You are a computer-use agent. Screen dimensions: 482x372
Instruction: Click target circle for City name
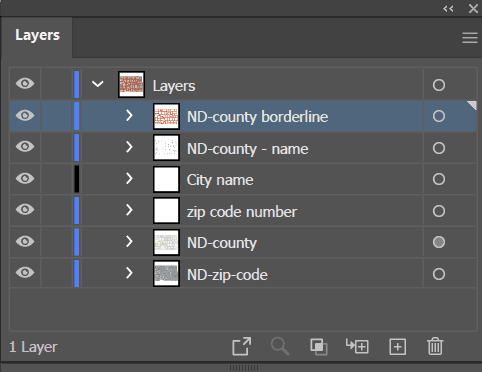(439, 179)
